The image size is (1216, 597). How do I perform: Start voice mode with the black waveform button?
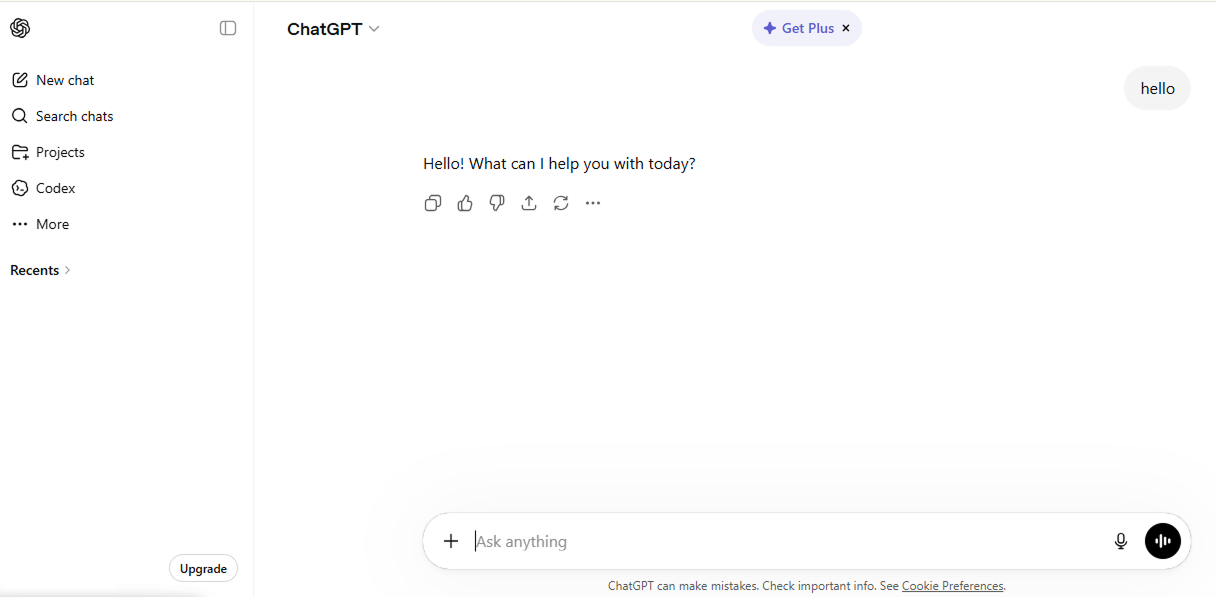1163,541
